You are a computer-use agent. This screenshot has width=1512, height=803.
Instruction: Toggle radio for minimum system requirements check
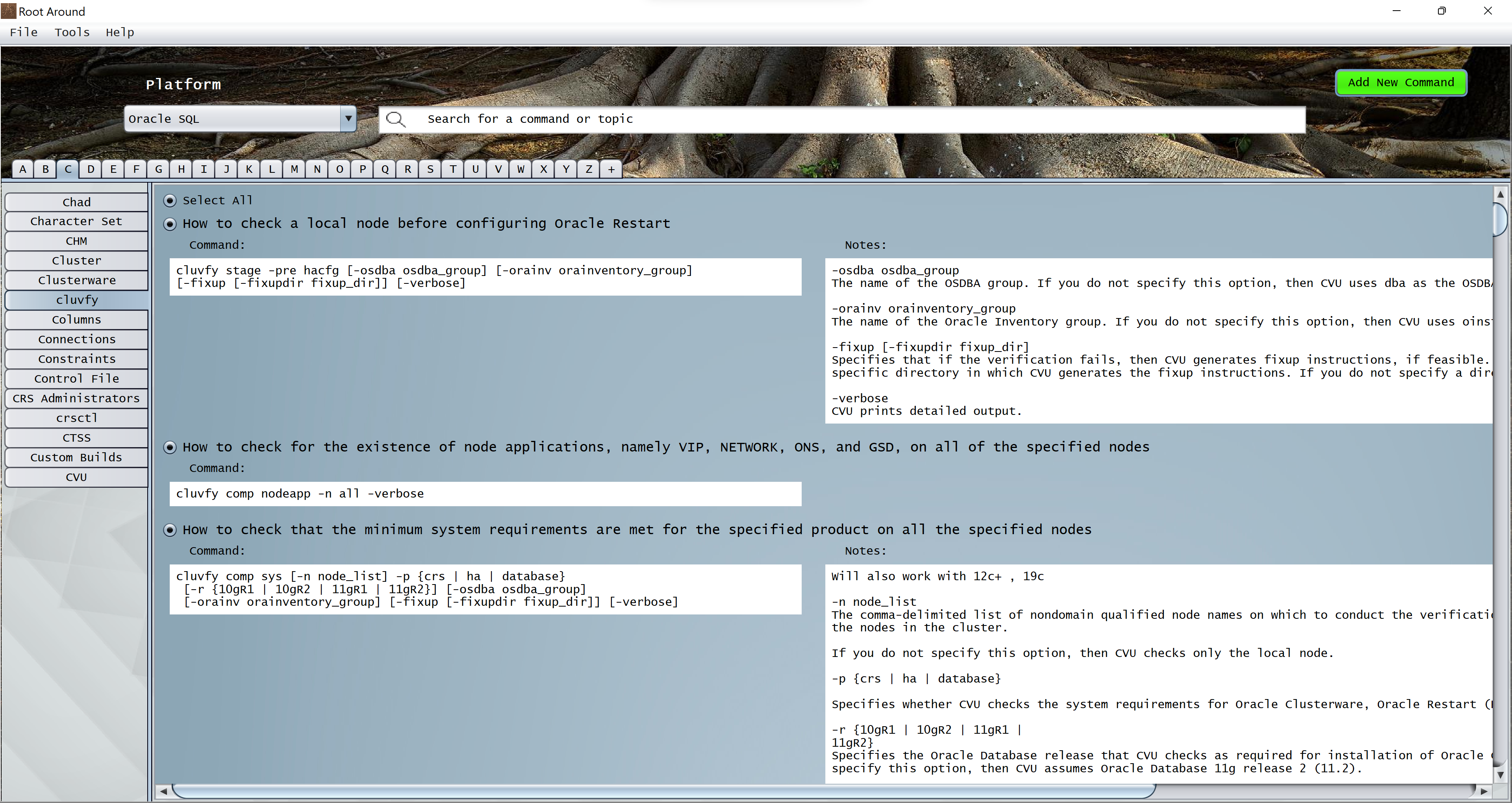point(170,530)
